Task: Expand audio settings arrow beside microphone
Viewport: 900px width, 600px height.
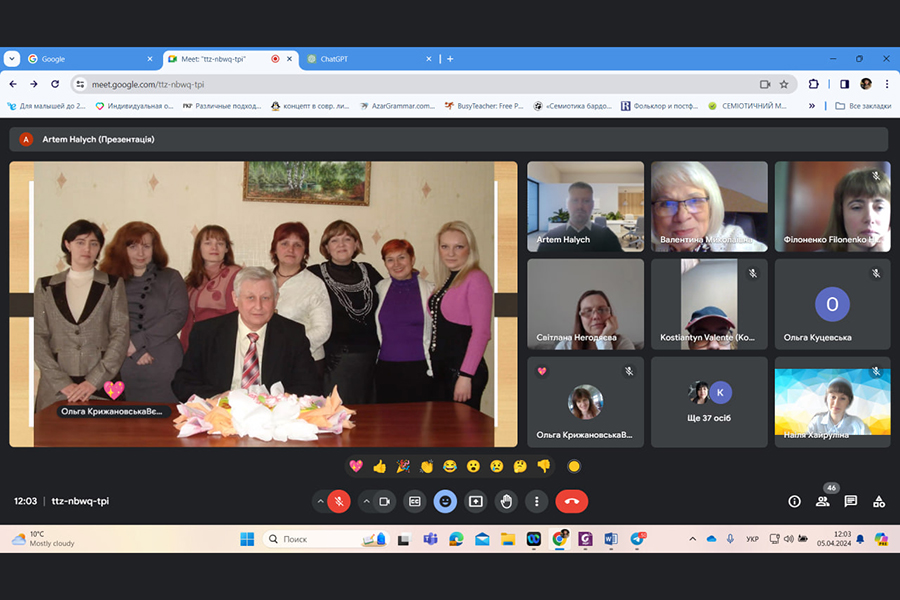Action: click(x=320, y=501)
